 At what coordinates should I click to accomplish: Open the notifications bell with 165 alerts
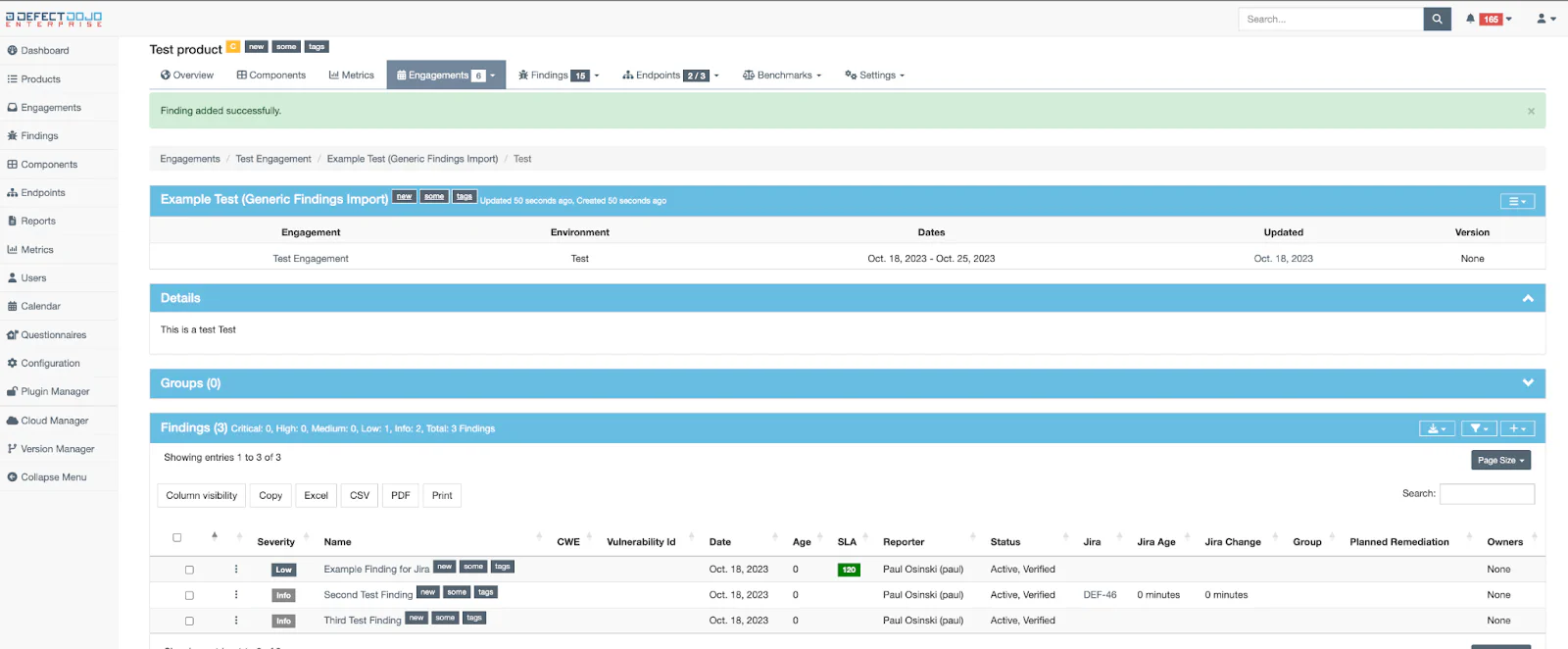[x=1488, y=19]
